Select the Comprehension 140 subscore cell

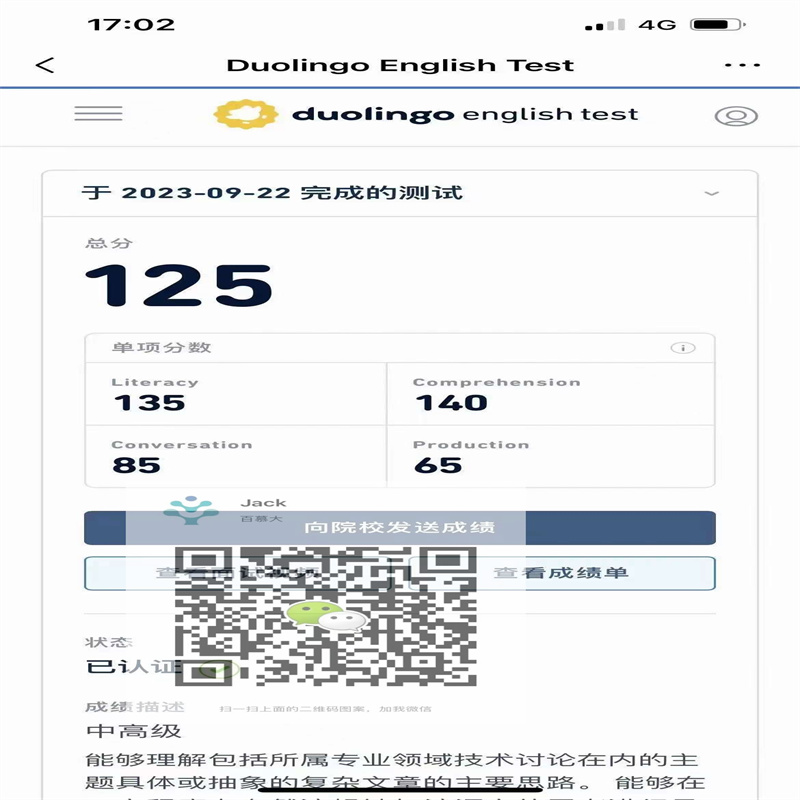tap(550, 393)
